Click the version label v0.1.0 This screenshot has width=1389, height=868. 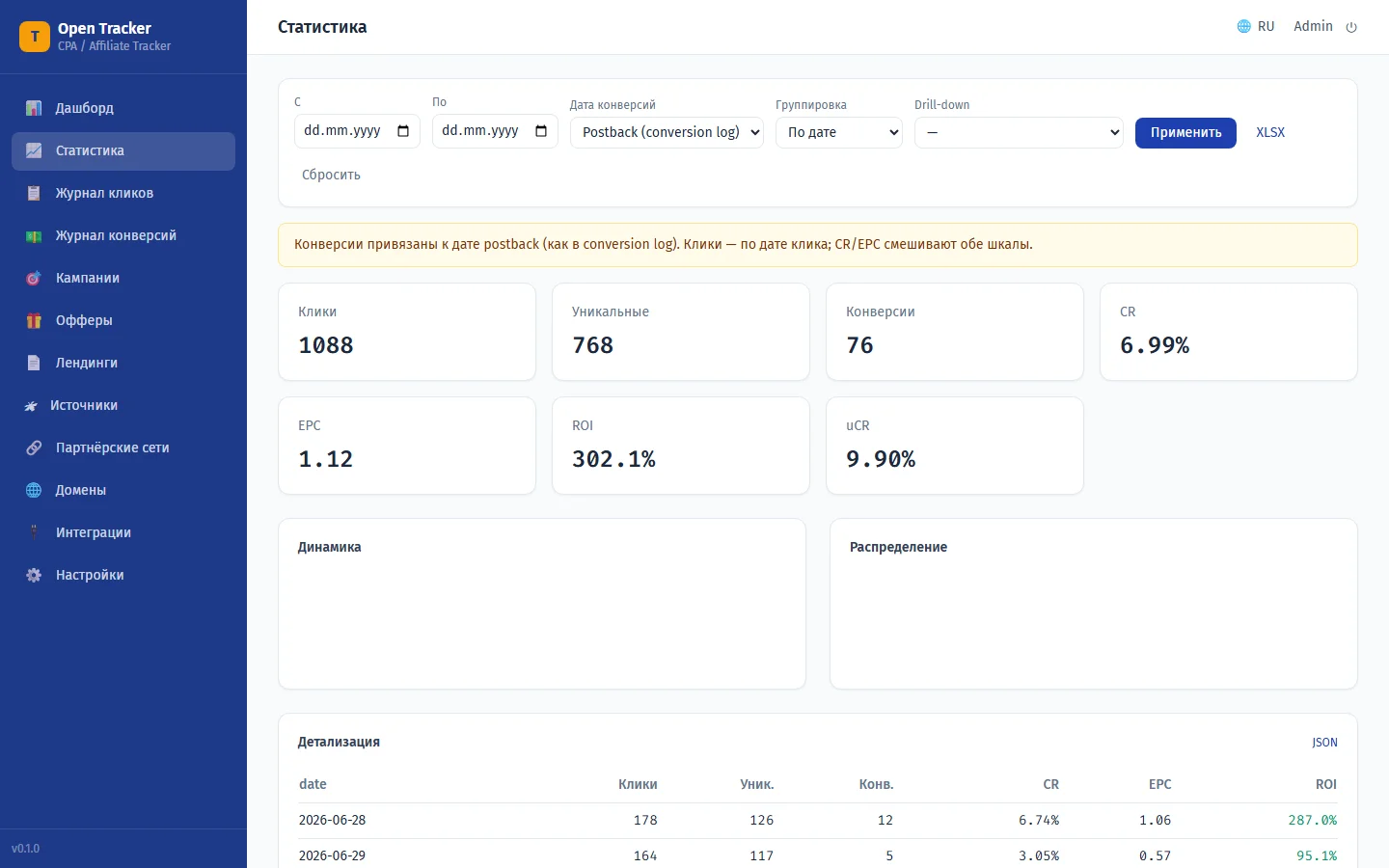click(26, 849)
